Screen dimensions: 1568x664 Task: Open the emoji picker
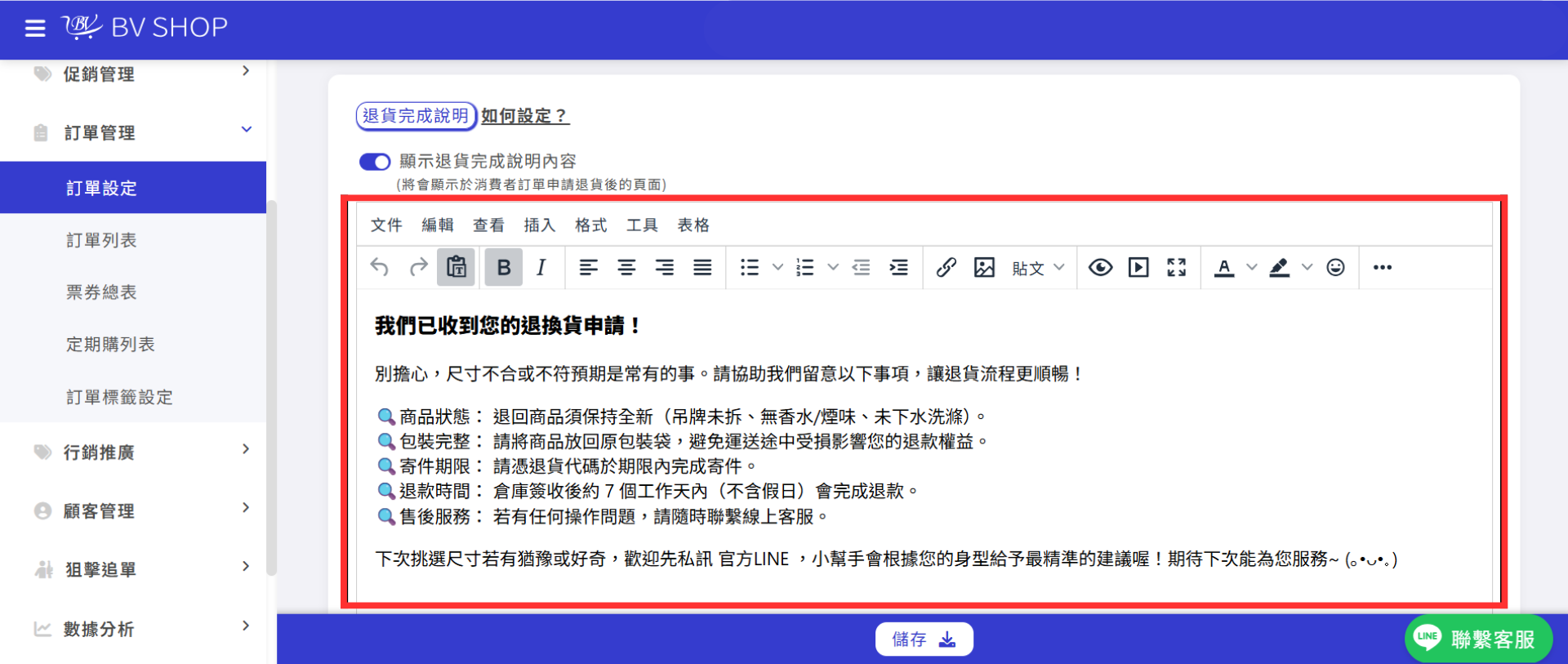tap(1335, 267)
